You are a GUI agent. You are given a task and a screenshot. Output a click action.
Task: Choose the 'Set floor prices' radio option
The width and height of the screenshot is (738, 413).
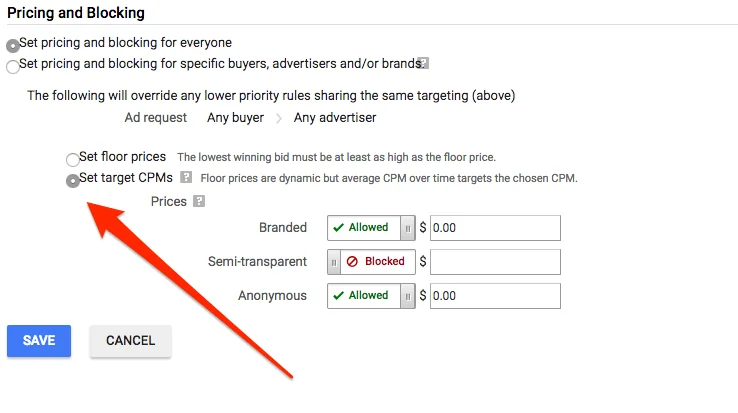(x=72, y=159)
